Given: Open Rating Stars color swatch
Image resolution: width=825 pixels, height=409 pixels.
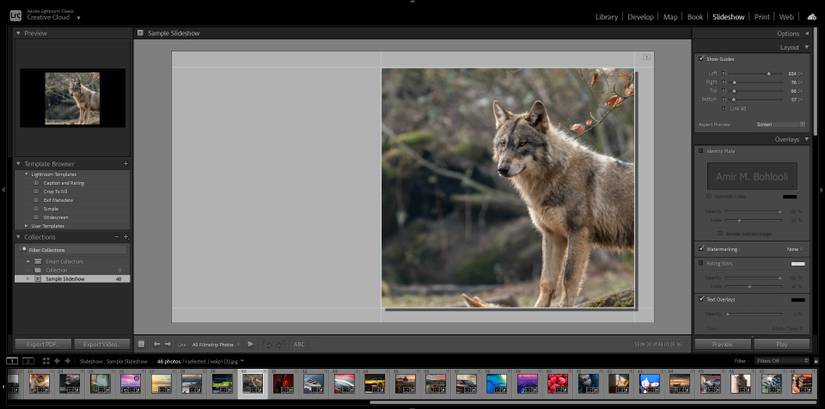Looking at the screenshot, I should [798, 264].
